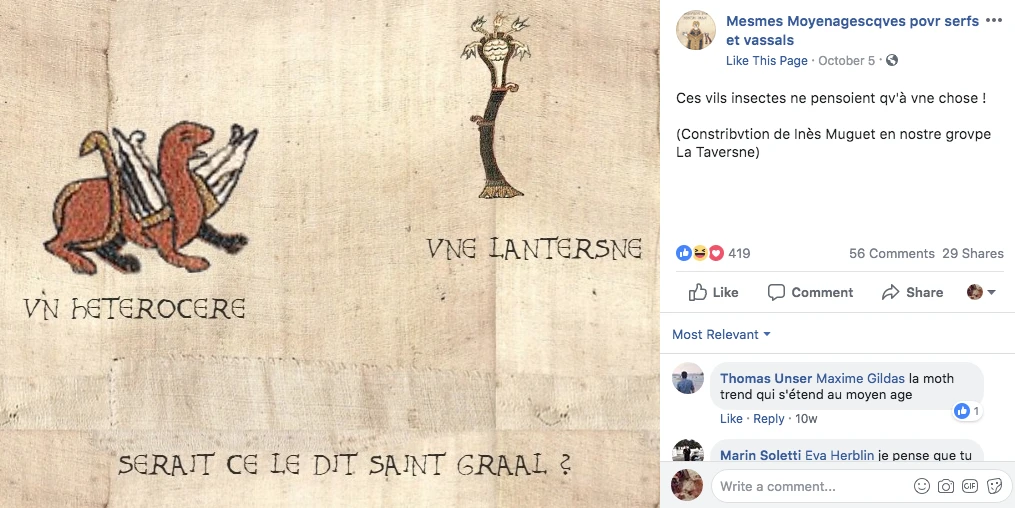Open Mesmes Moyenagescqves page name link
Viewport: 1015px width, 508px height.
tap(852, 30)
